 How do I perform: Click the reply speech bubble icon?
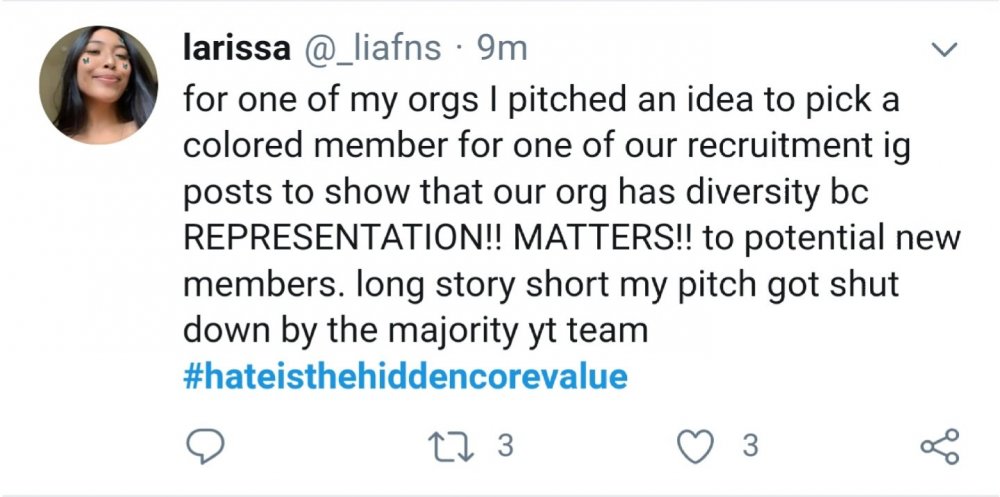click(205, 445)
